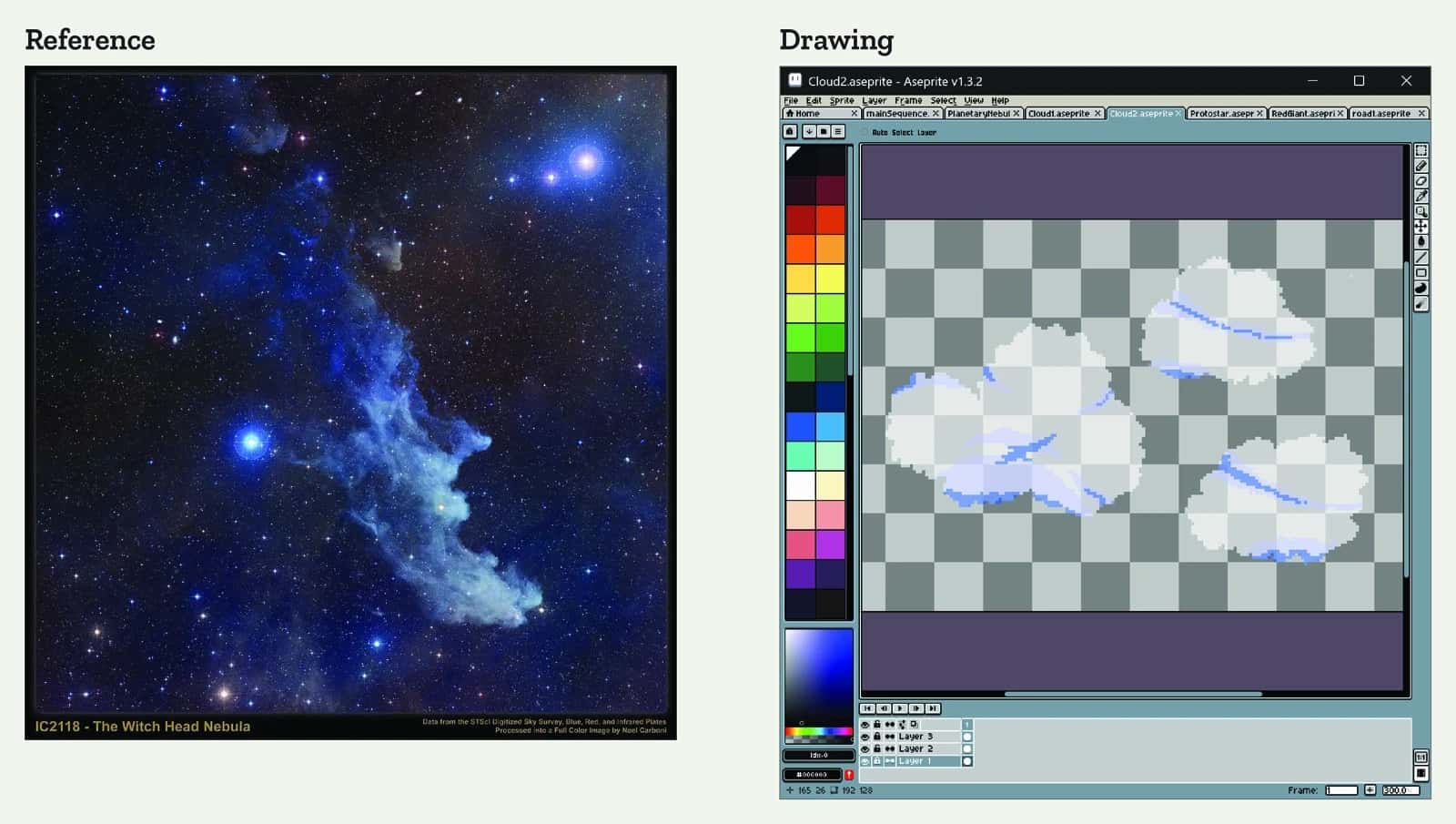Viewport: 1456px width, 824px height.
Task: Select the Contour tool
Action: pyautogui.click(x=1421, y=289)
